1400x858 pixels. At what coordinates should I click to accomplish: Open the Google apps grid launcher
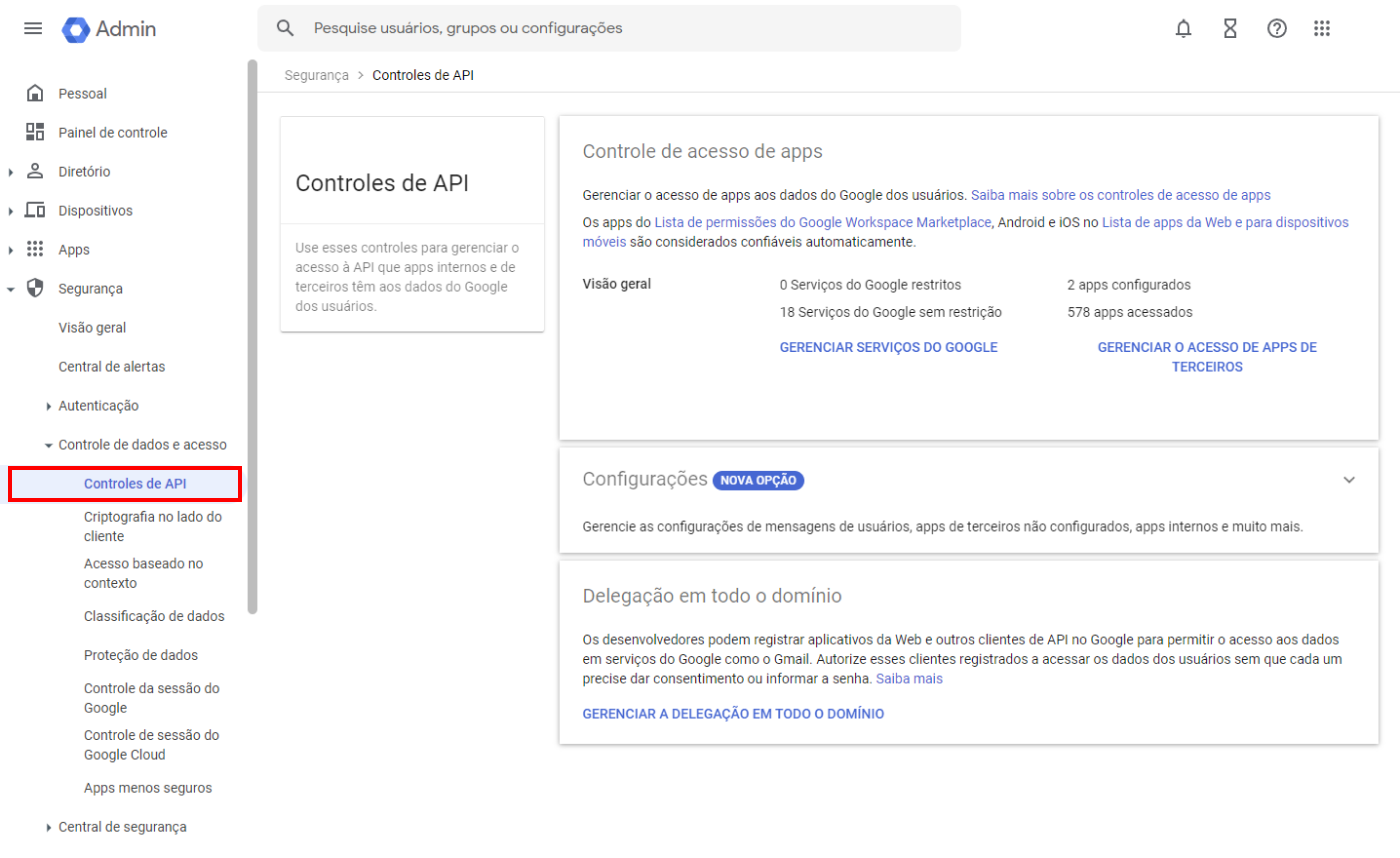[x=1322, y=28]
